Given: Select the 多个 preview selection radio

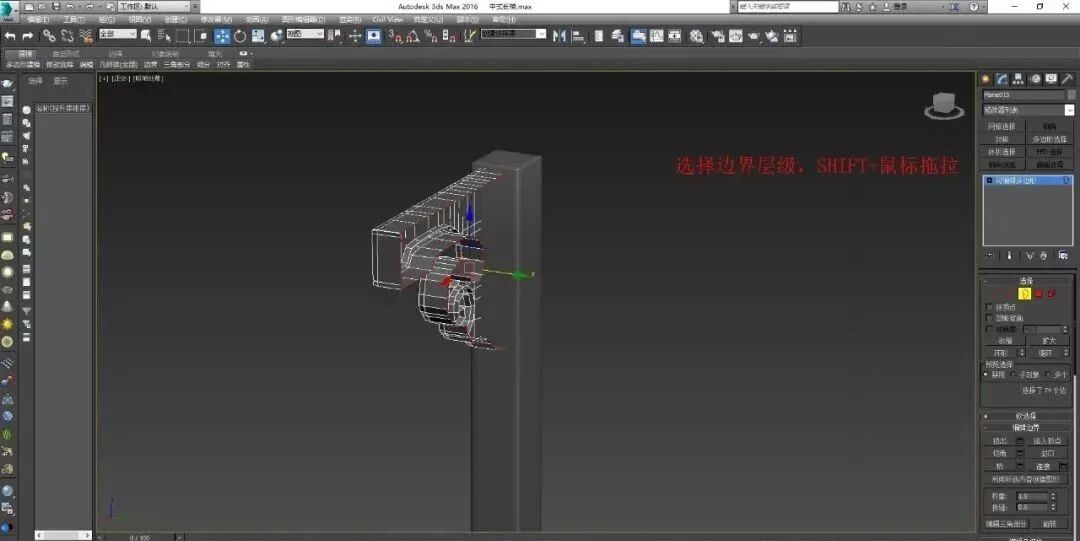Looking at the screenshot, I should coord(1048,375).
